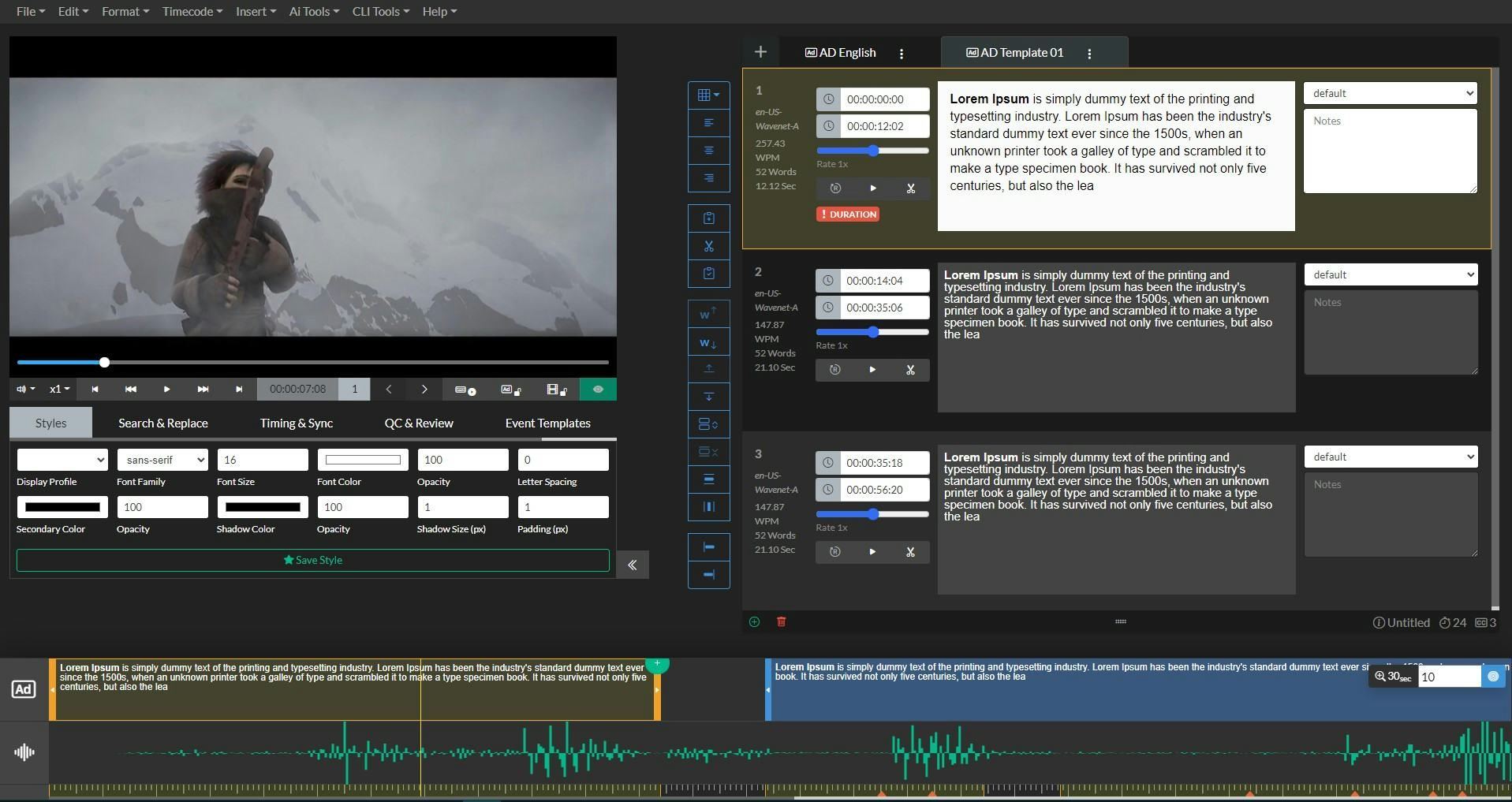Click the regenerate icon in event 2
1512x802 pixels.
coord(834,370)
